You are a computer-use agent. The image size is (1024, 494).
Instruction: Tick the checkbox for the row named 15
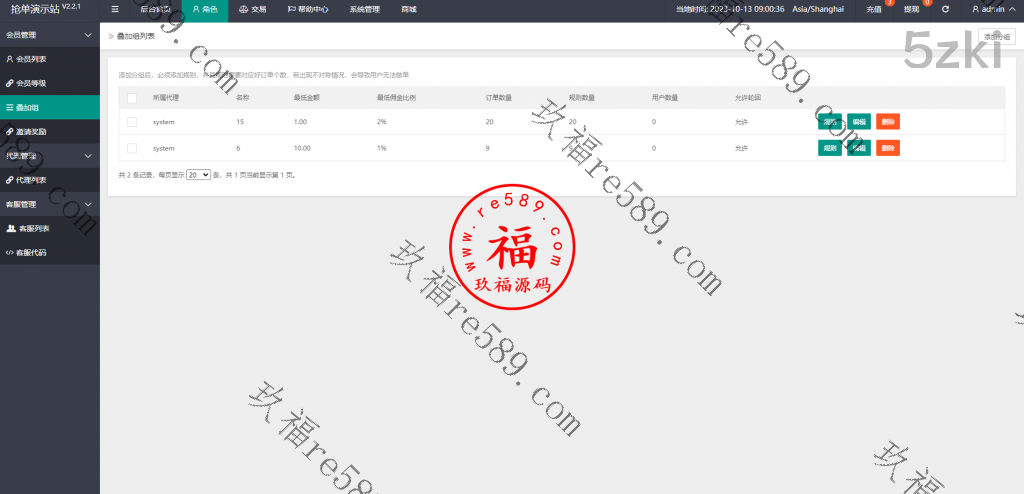[x=132, y=122]
